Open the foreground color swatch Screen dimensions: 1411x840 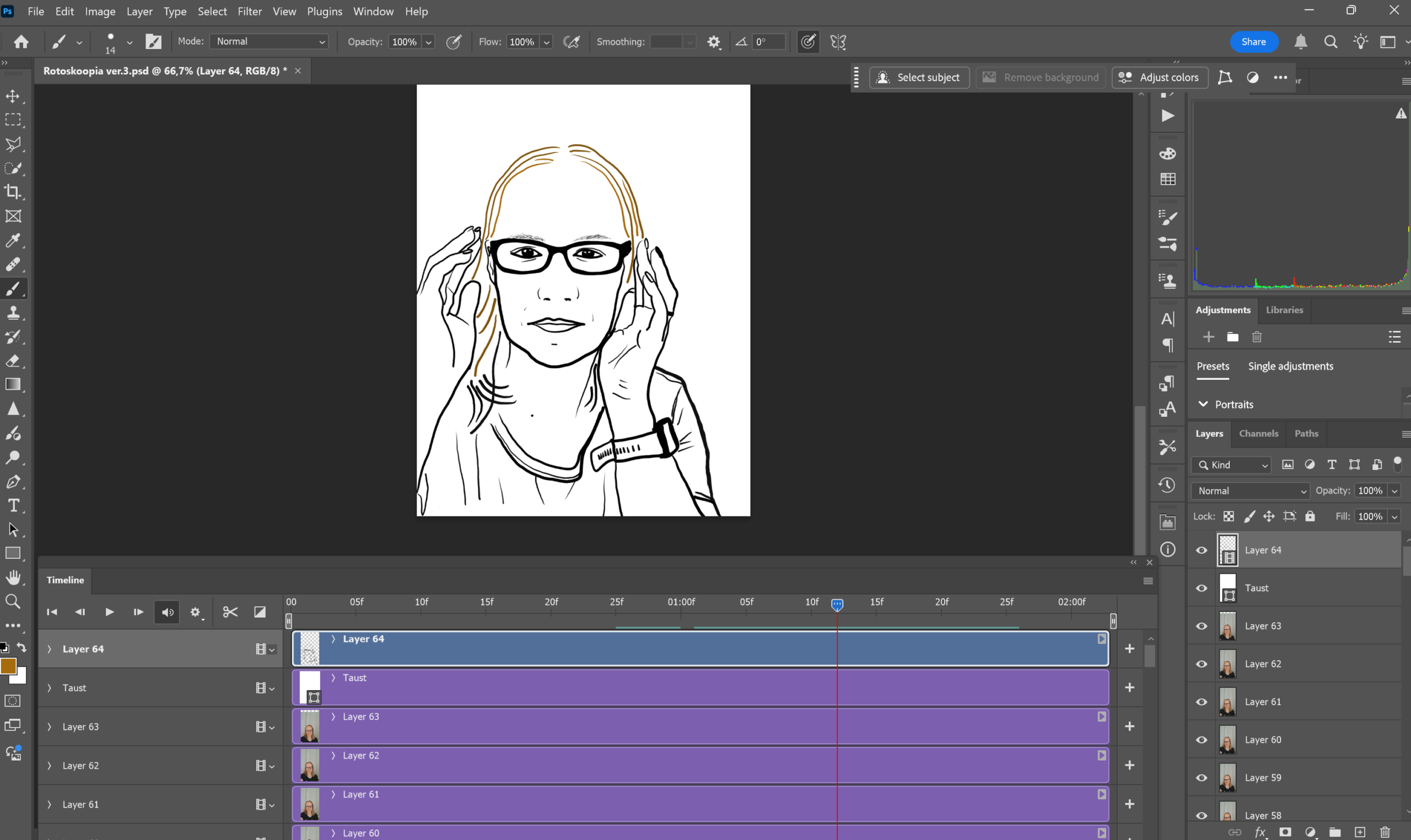point(8,666)
